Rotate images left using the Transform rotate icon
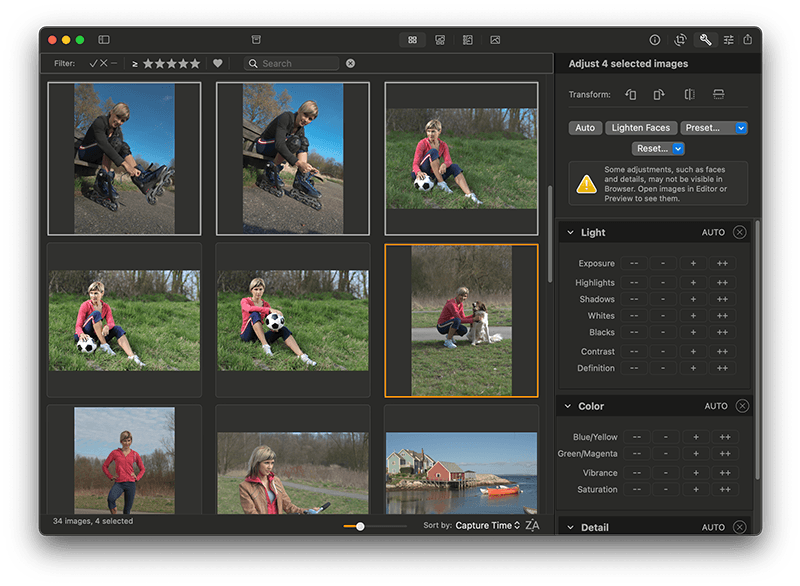This screenshot has height=586, width=800. 630,94
